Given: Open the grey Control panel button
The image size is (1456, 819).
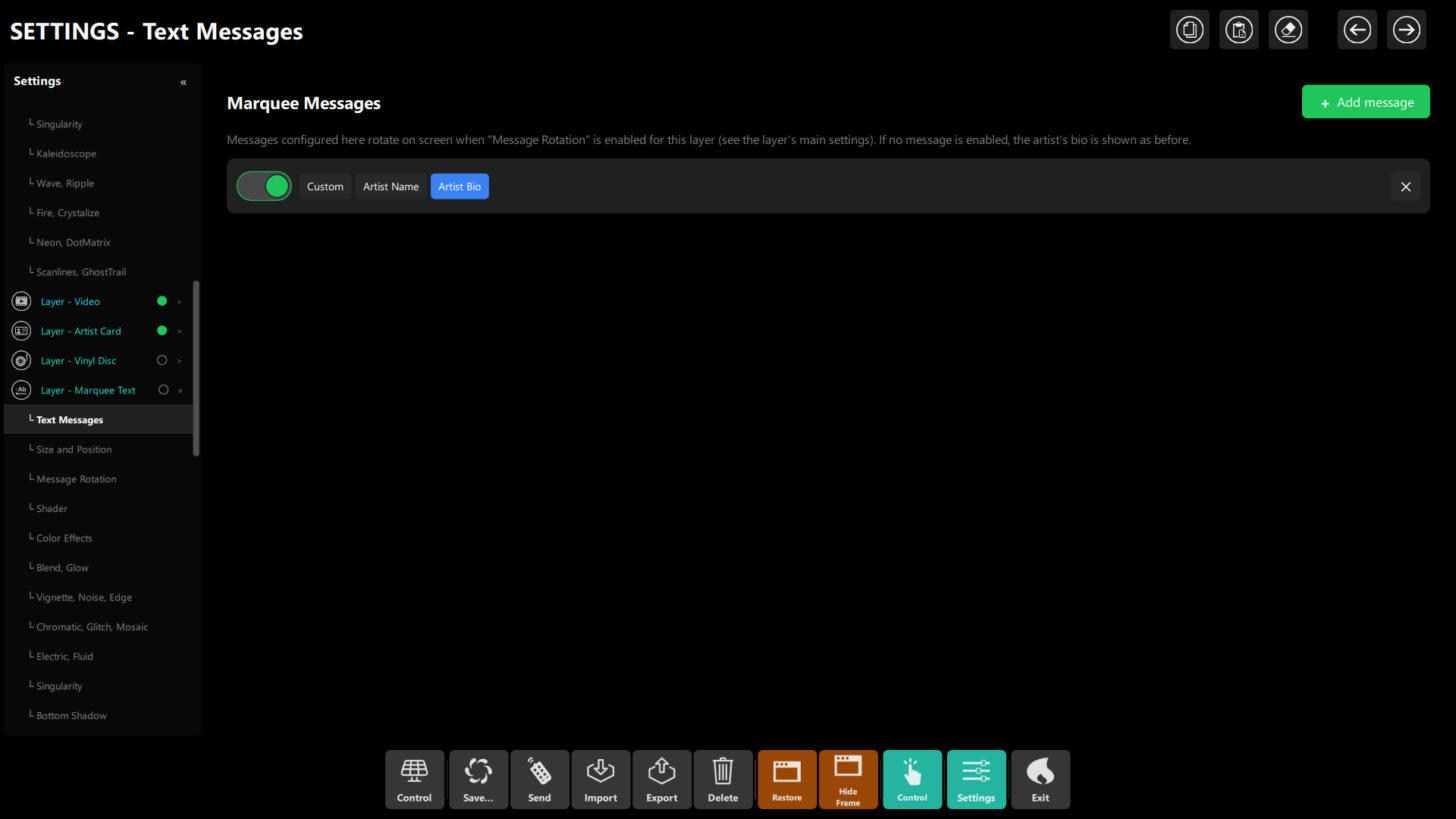Looking at the screenshot, I should click(x=414, y=779).
